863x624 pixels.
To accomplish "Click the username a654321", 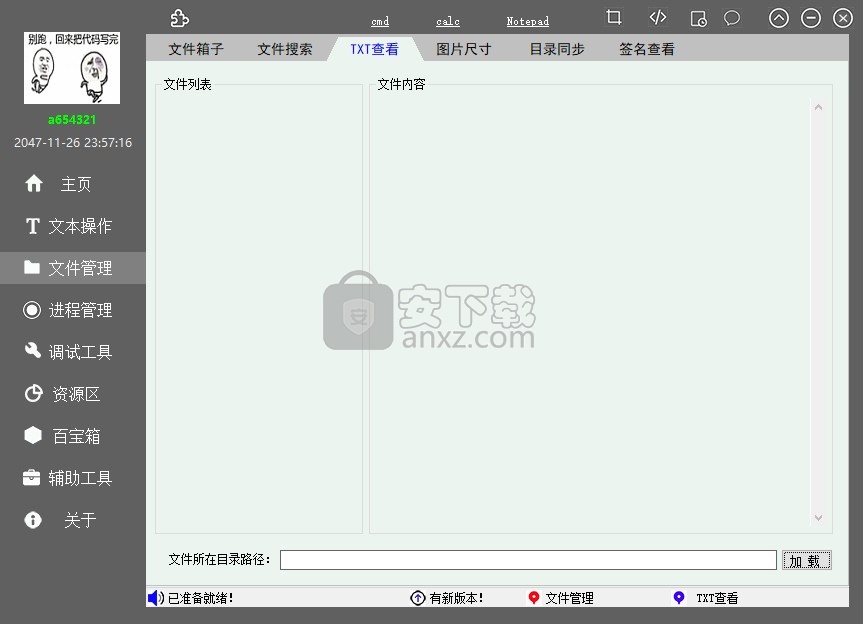I will (x=72, y=119).
